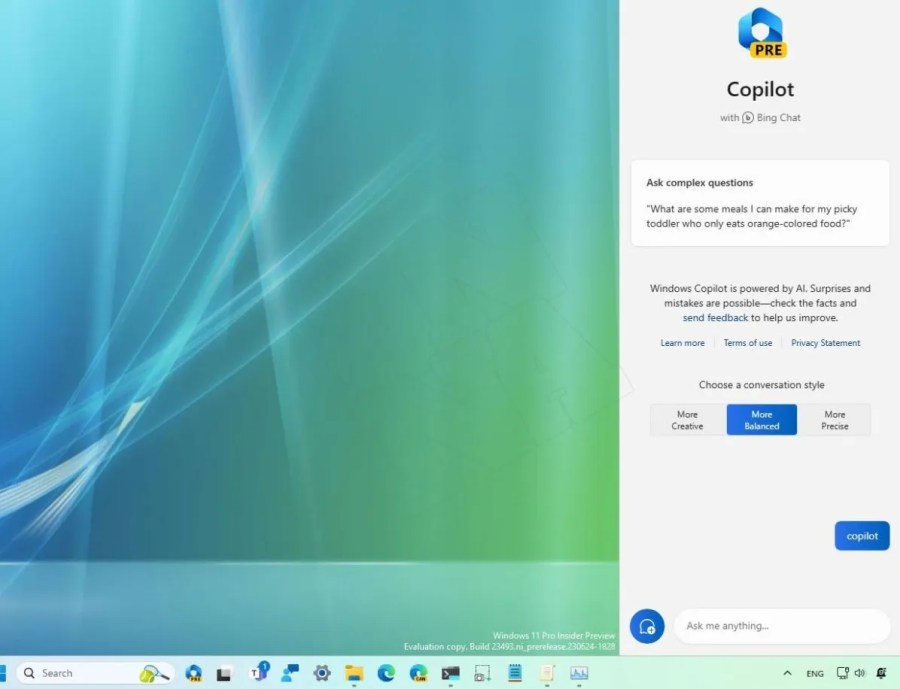This screenshot has height=689, width=900.
Task: Select More Balanced conversation style
Action: point(762,420)
